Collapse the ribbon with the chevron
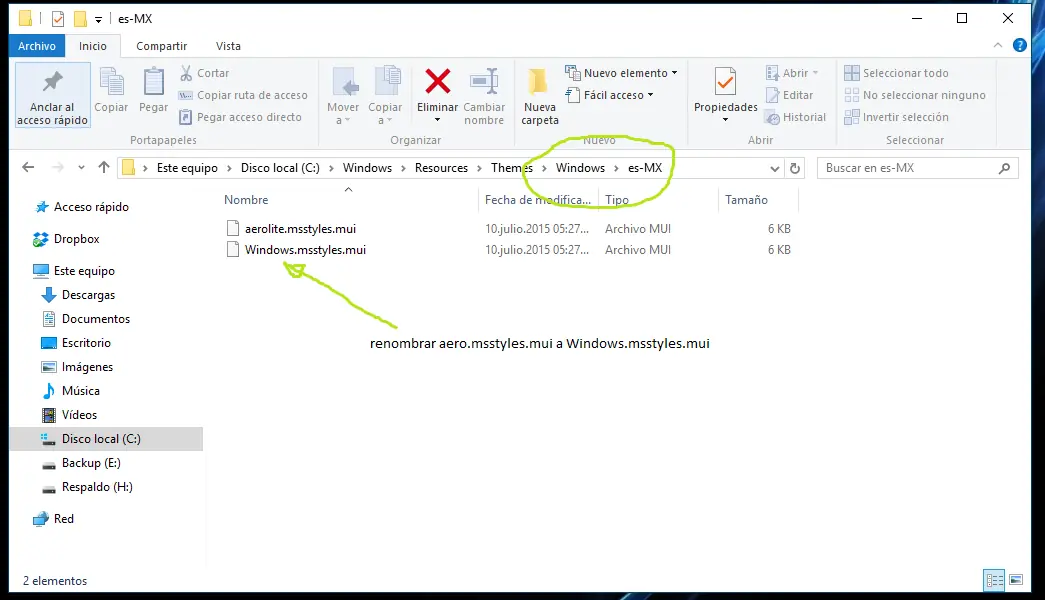 998,45
